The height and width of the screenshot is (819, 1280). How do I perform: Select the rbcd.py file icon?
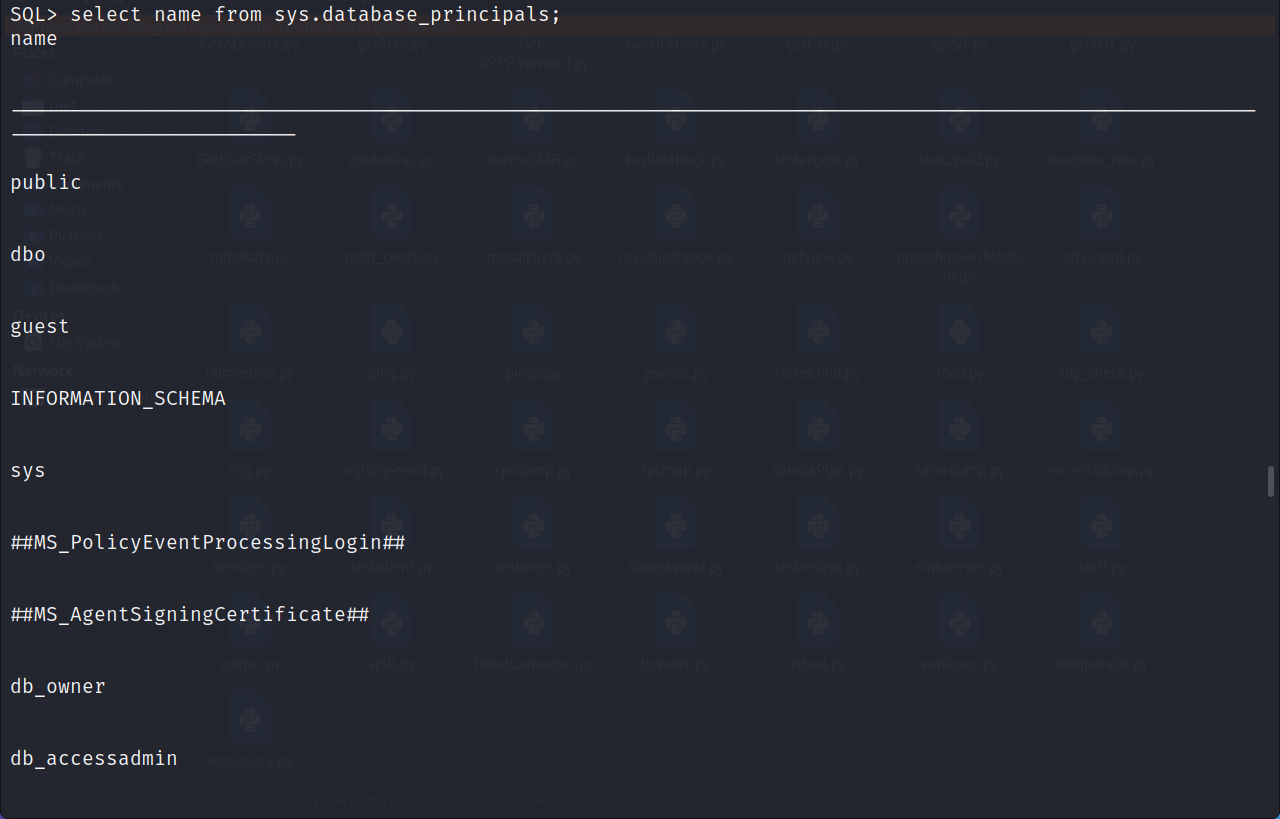(x=960, y=330)
